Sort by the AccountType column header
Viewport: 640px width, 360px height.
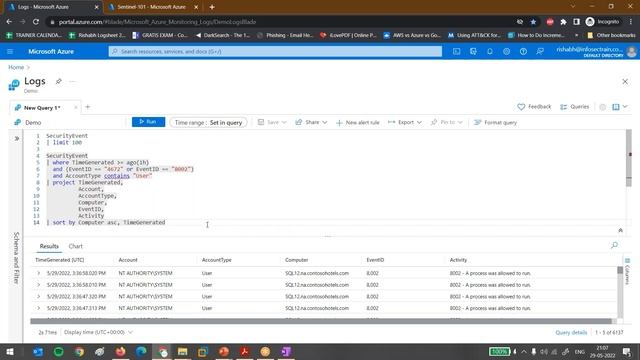point(216,260)
